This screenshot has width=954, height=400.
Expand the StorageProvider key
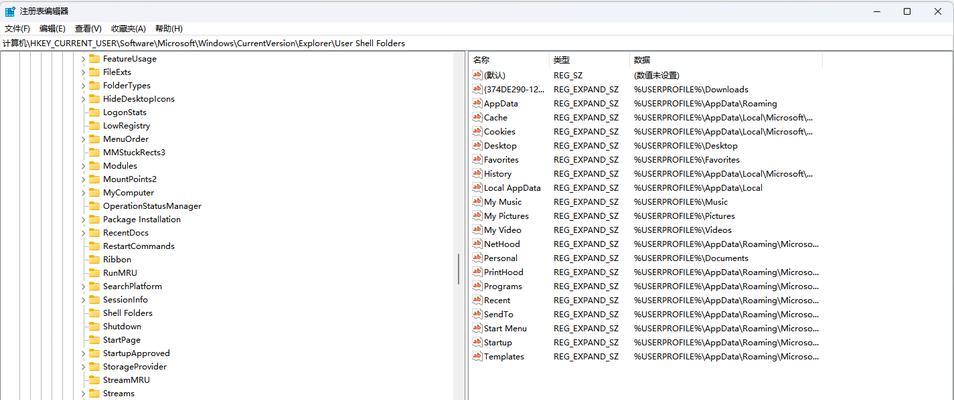coord(83,367)
